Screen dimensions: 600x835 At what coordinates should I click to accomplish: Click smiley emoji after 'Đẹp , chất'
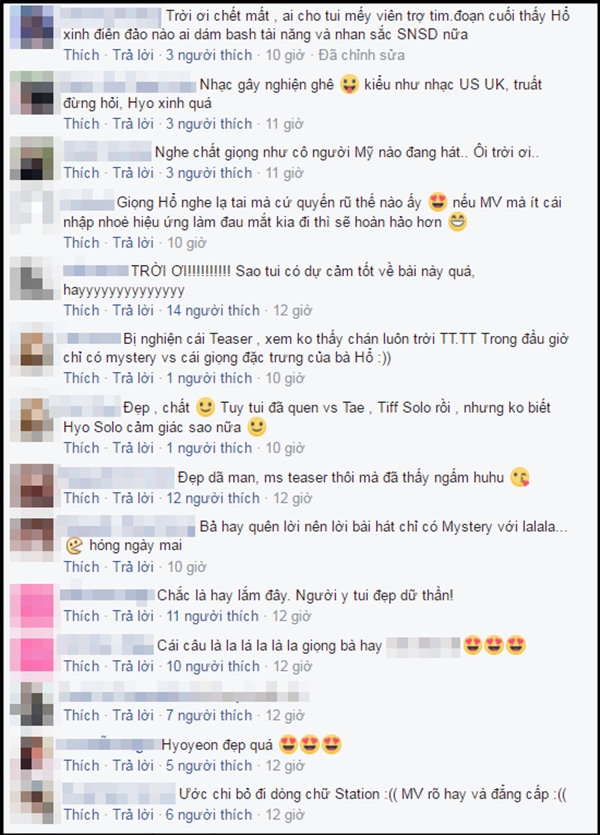[205, 408]
